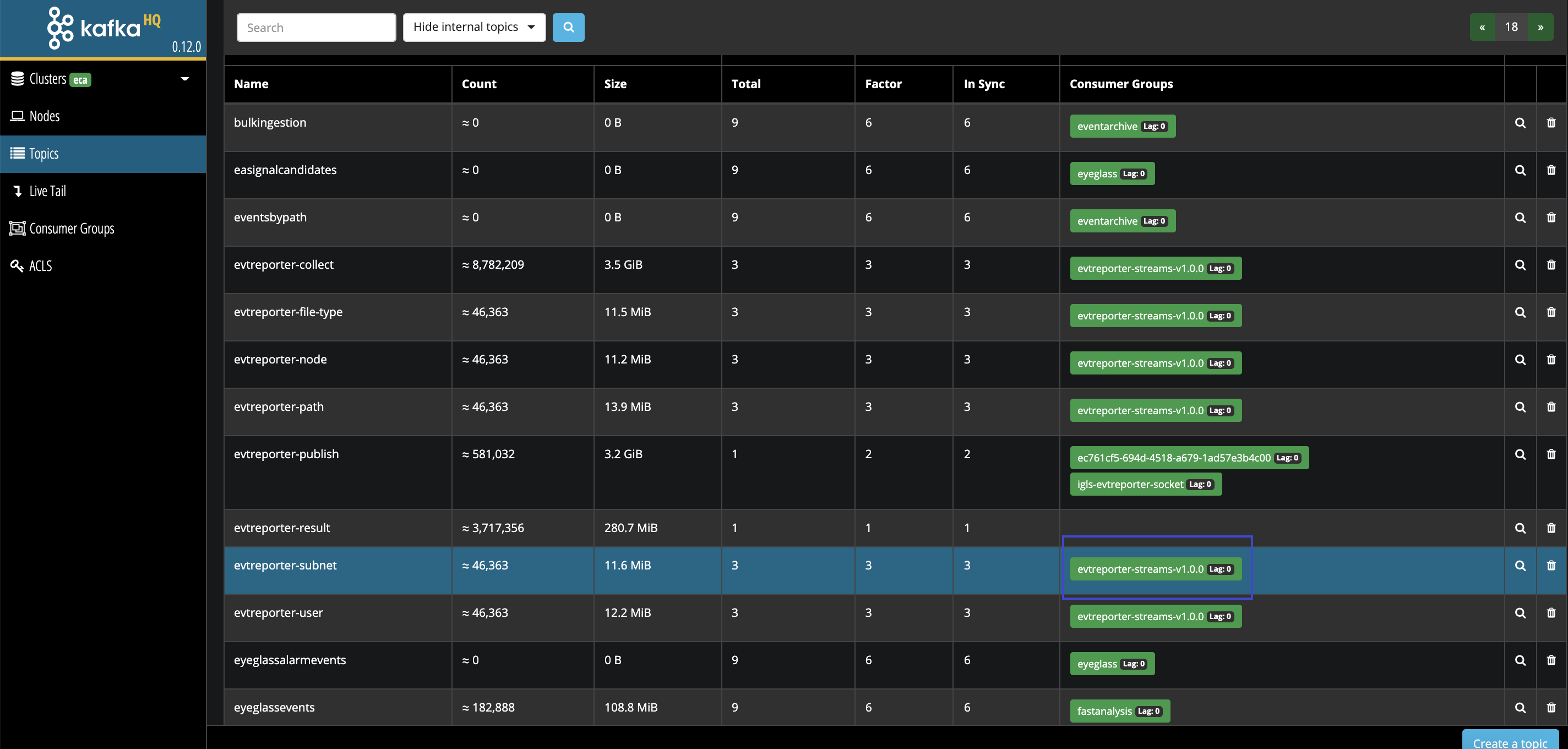1568x749 pixels.
Task: Open evtreporter-node with magnifier icon
Action: (1520, 360)
